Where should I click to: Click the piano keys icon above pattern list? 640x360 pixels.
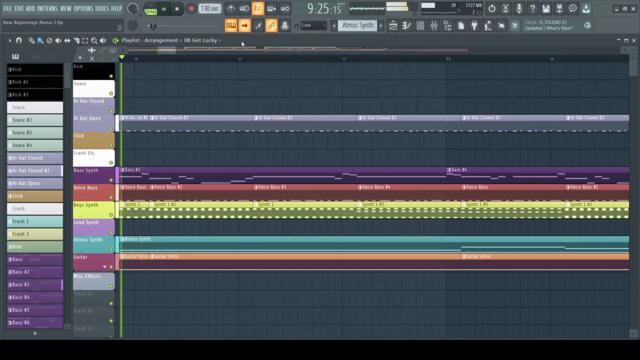[15, 56]
